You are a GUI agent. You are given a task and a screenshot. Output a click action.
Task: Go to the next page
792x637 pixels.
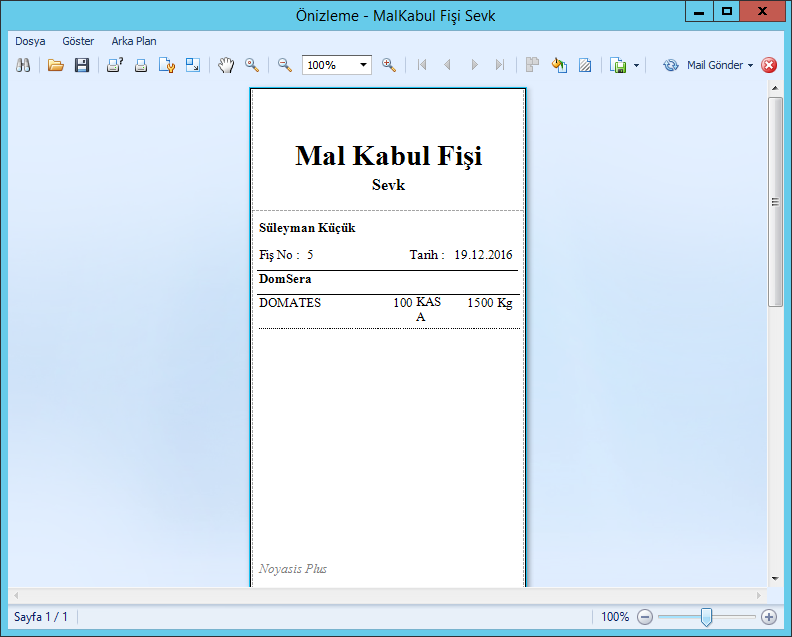coord(474,65)
